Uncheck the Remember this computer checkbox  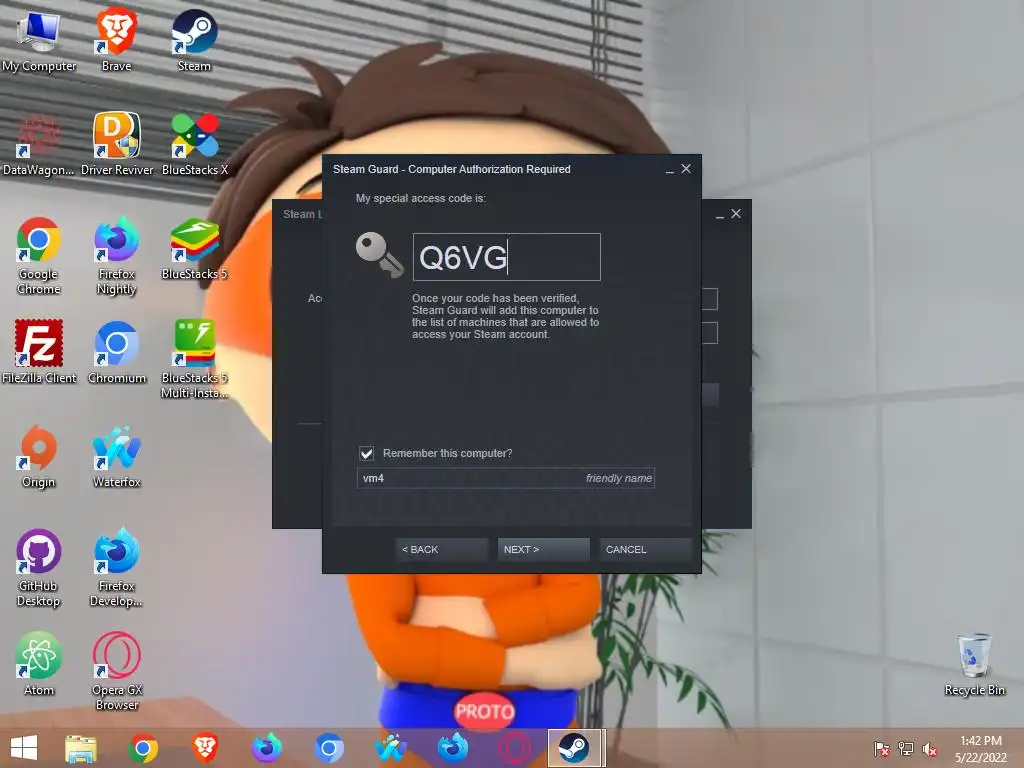[x=366, y=453]
